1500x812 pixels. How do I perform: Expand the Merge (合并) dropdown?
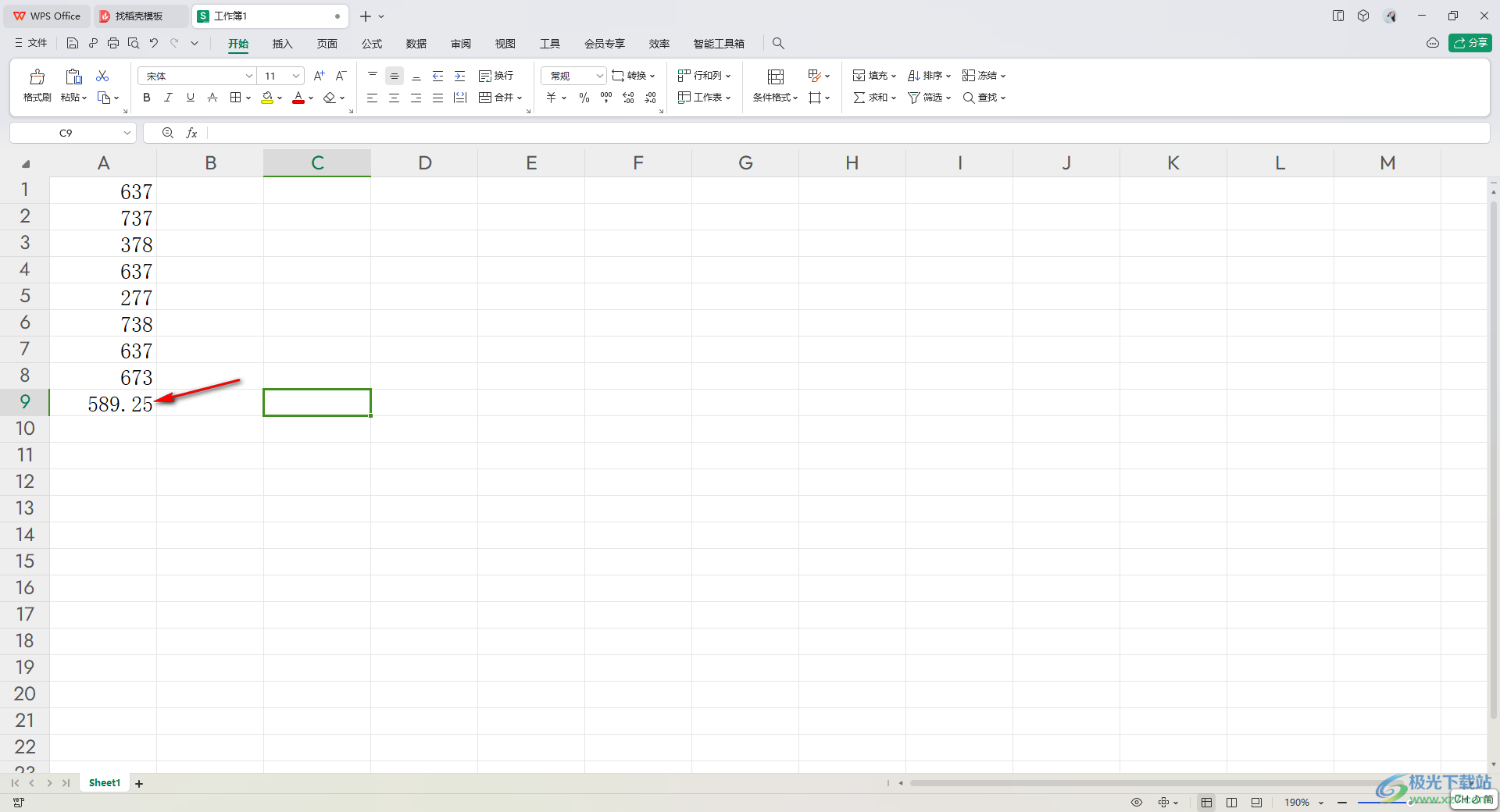[x=520, y=98]
